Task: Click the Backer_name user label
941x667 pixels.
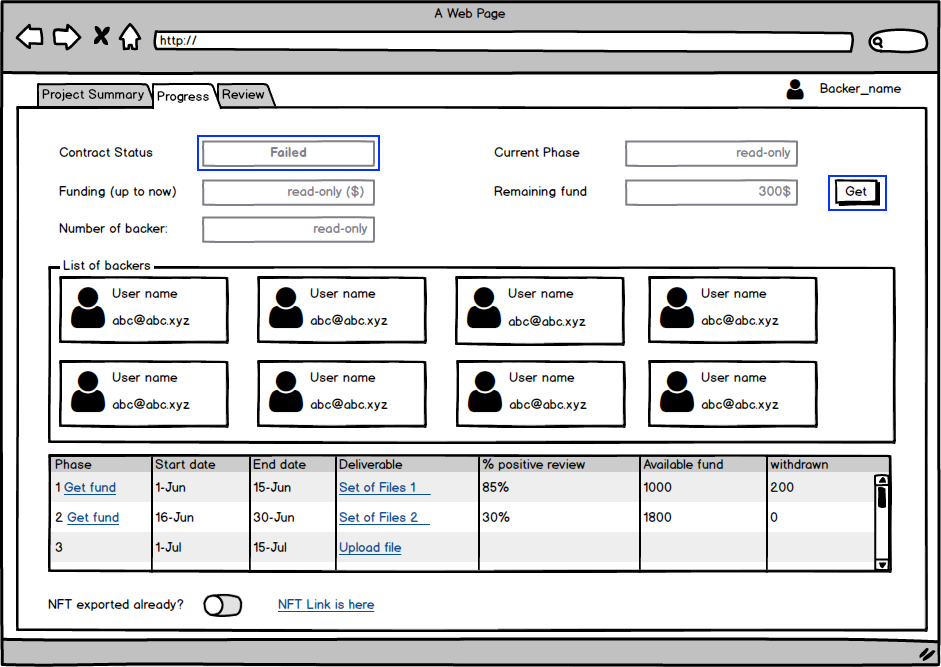Action: click(x=860, y=89)
